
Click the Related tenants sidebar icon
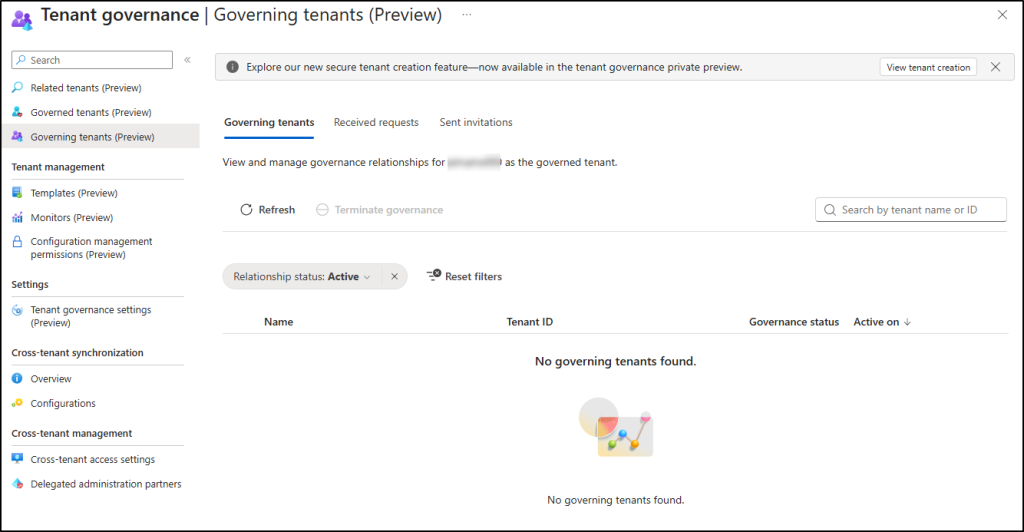coord(17,88)
